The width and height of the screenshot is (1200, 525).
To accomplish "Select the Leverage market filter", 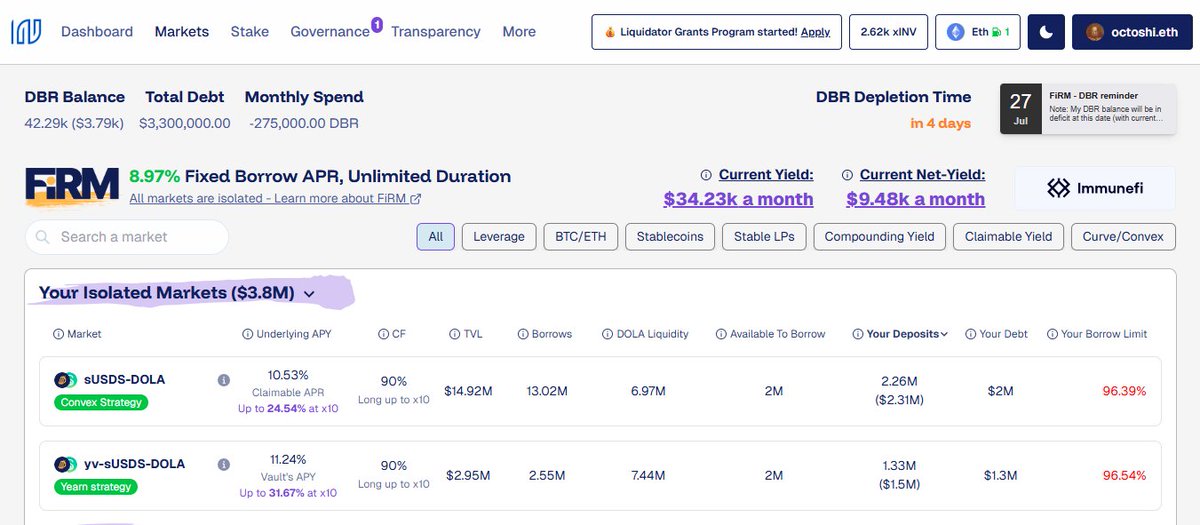I will click(498, 237).
